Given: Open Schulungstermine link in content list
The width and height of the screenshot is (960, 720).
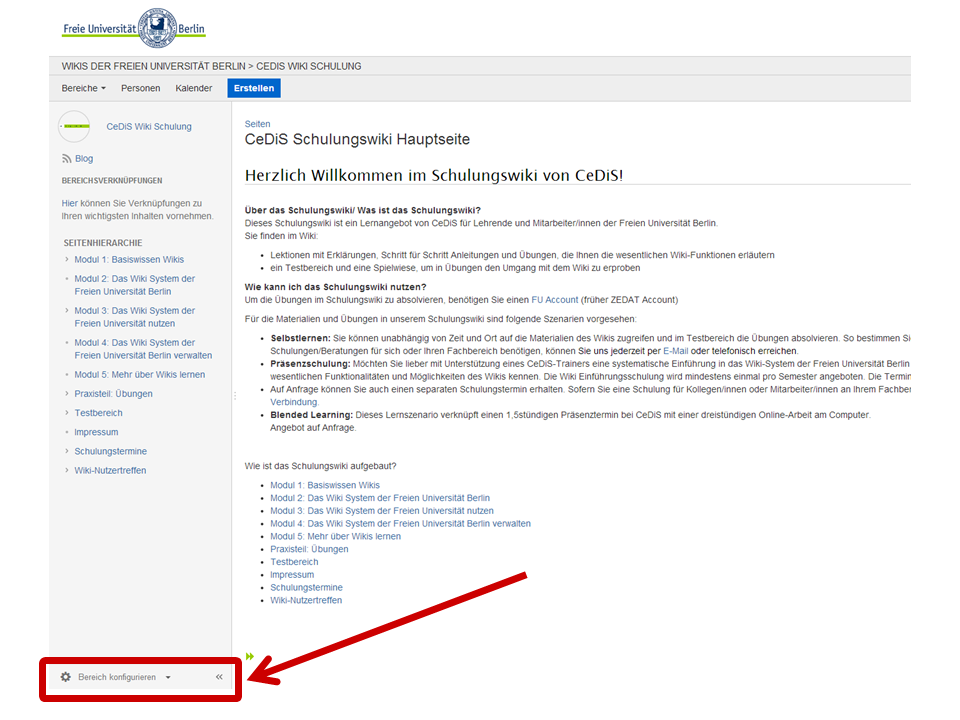Looking at the screenshot, I should point(307,588).
